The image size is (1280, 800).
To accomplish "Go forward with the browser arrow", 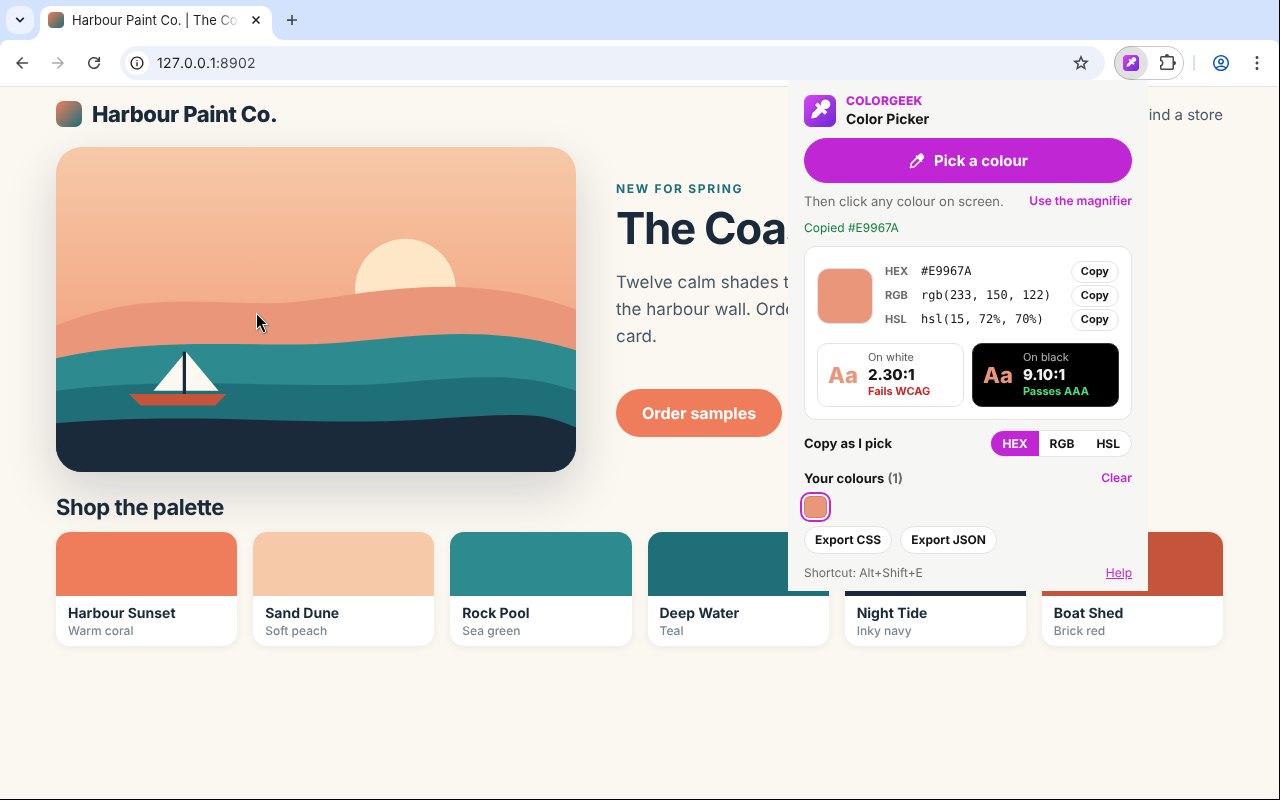I will coord(58,63).
